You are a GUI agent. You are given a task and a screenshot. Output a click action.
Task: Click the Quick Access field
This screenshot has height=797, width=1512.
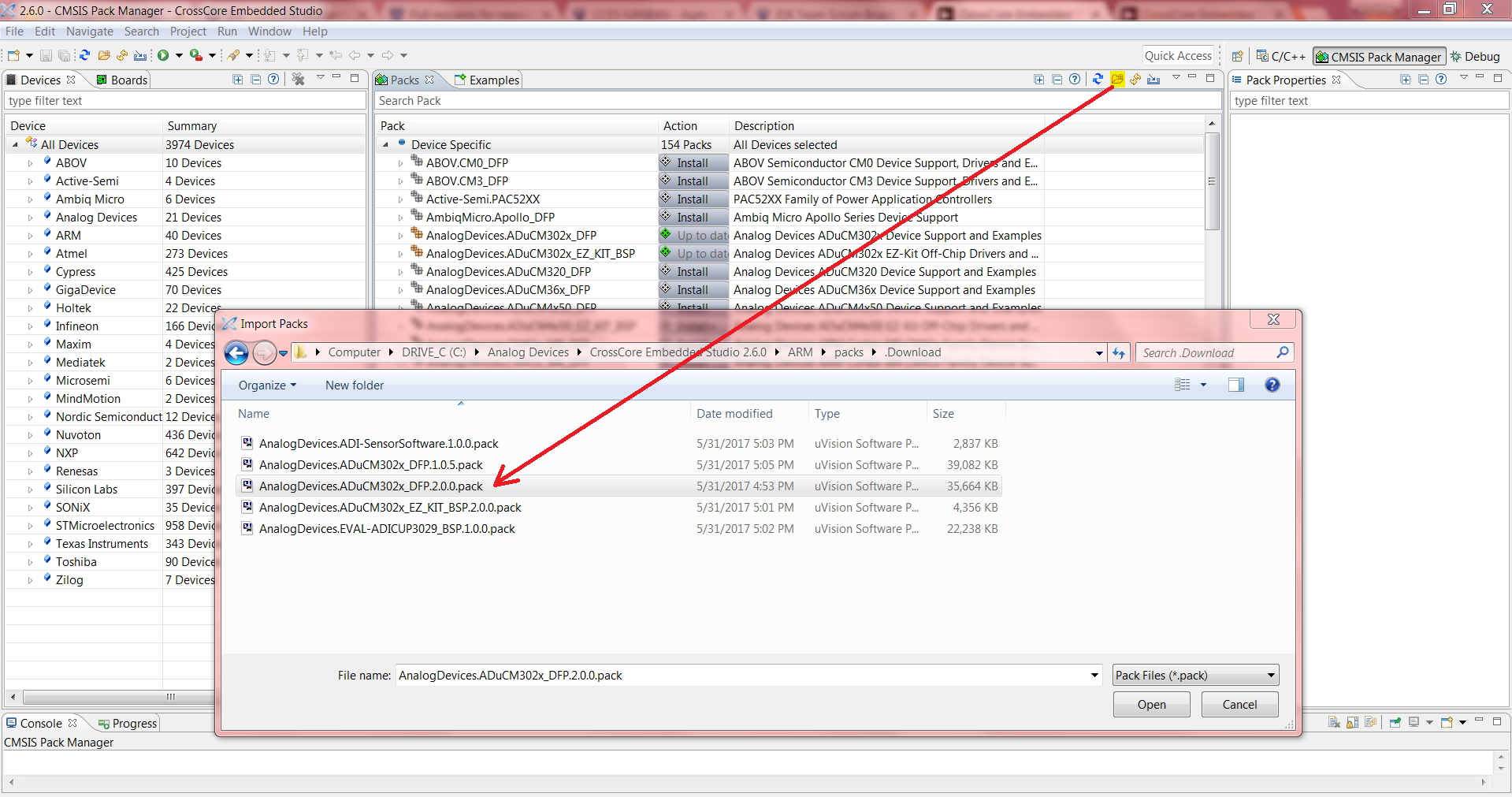tap(1178, 55)
